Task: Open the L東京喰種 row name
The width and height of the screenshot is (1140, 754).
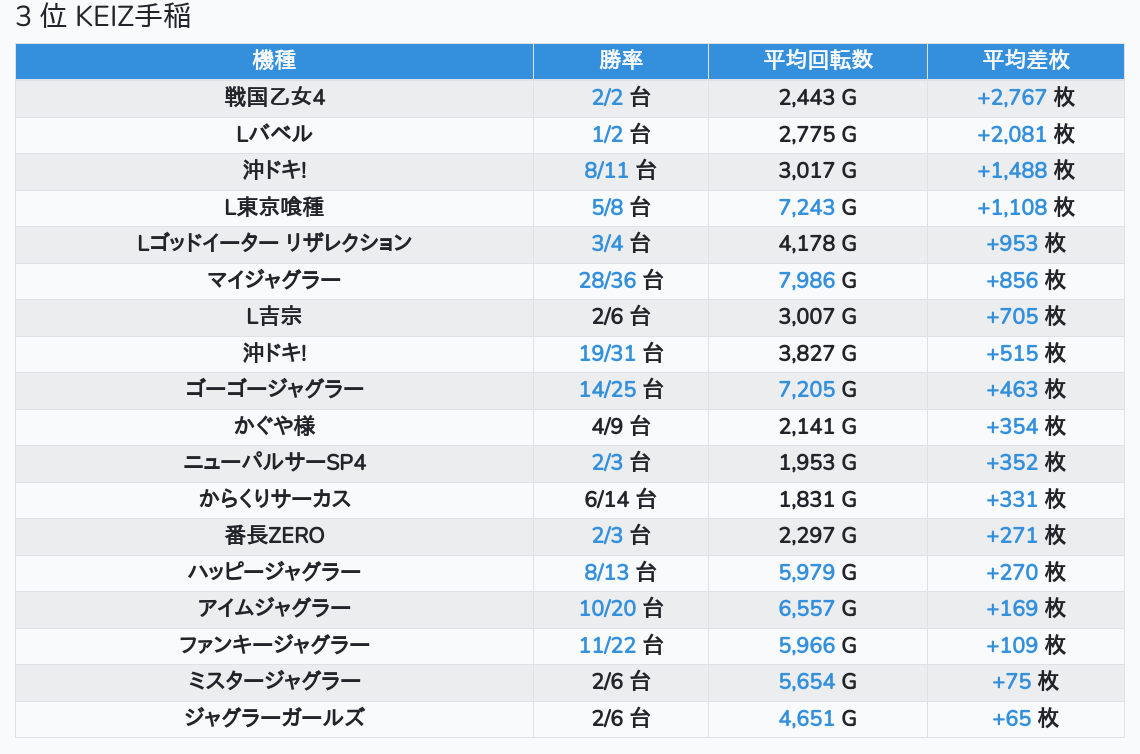Action: coord(274,207)
